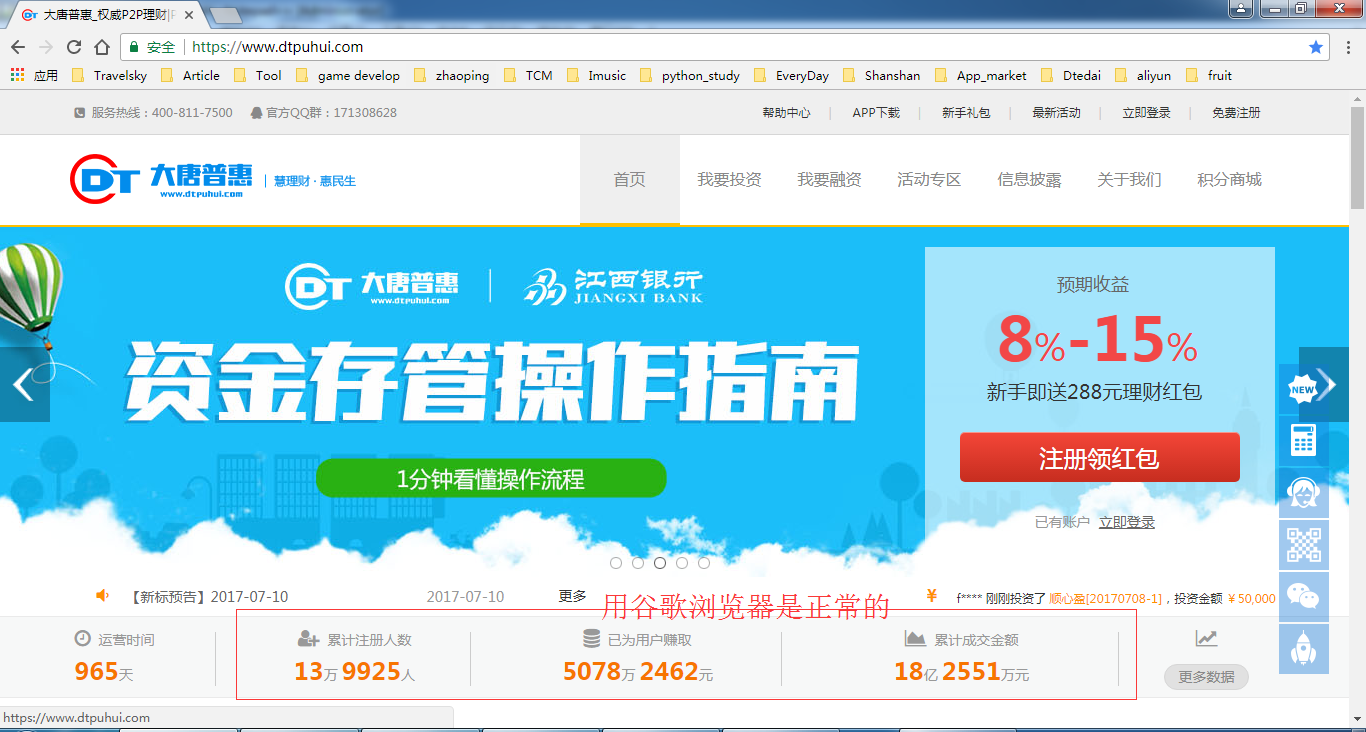1366x732 pixels.
Task: Open the 帮助中心 link in top bar
Action: pyautogui.click(x=787, y=113)
